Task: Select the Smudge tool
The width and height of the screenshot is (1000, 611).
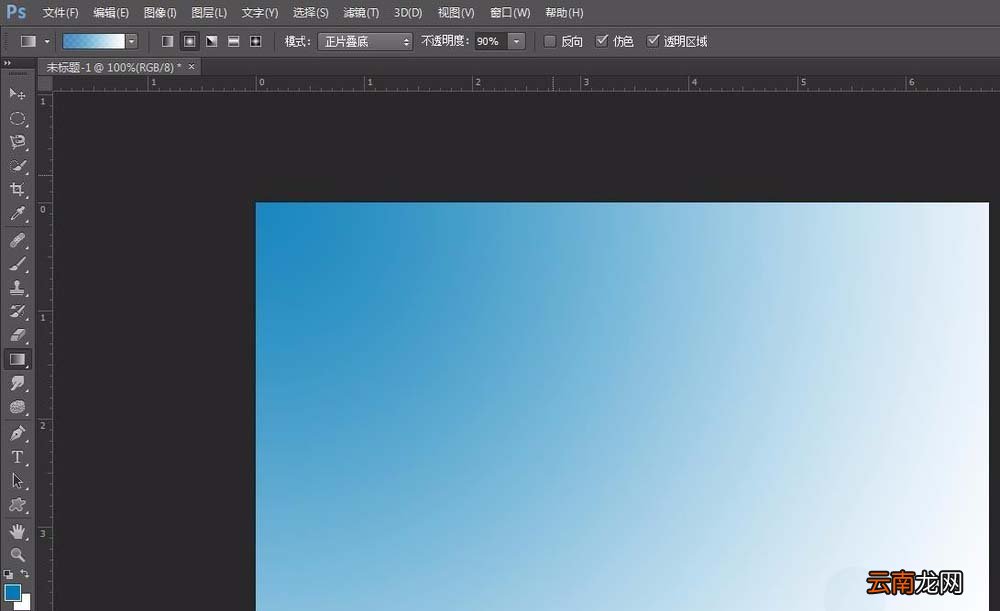Action: (x=17, y=383)
